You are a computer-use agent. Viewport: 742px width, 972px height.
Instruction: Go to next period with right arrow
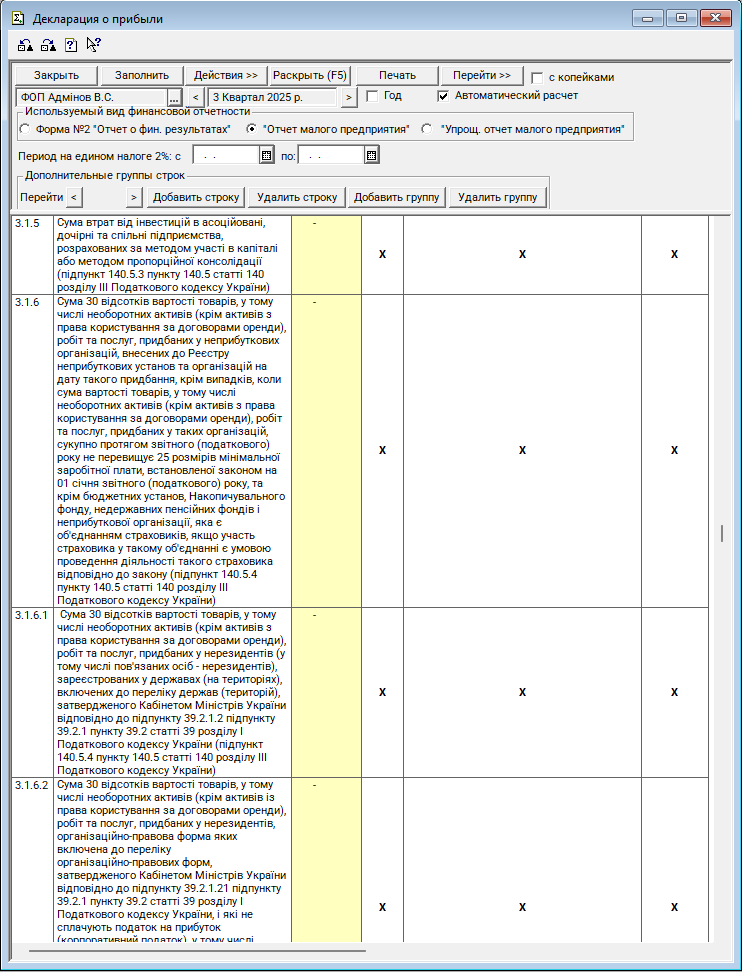pos(348,97)
